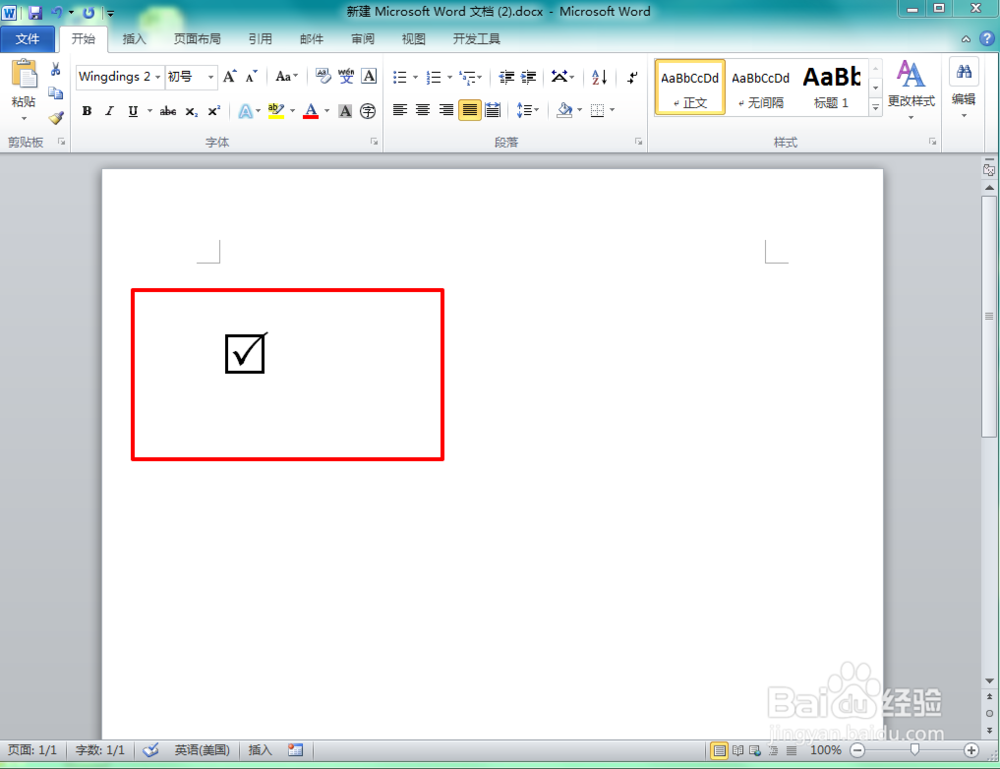Toggle Underline formatting
The image size is (1000, 769).
click(133, 111)
